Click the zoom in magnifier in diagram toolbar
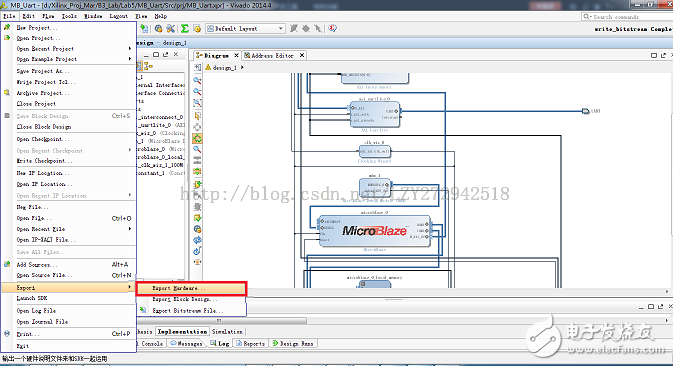The image size is (673, 366). [x=197, y=80]
